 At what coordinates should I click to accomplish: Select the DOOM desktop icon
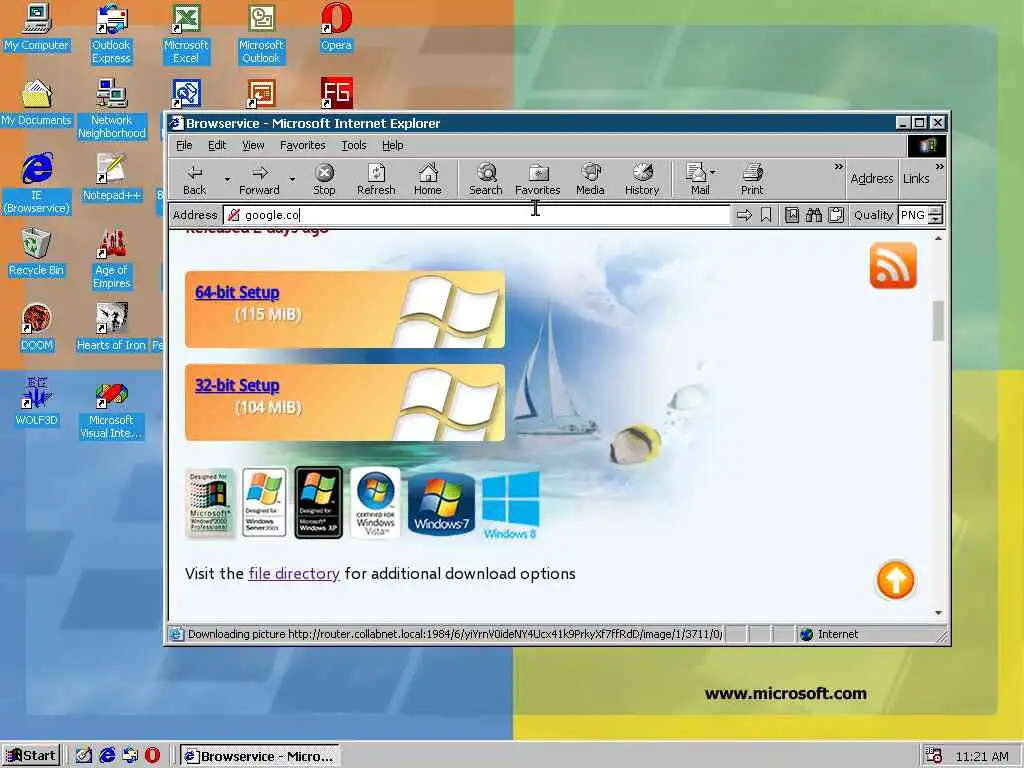(37, 327)
